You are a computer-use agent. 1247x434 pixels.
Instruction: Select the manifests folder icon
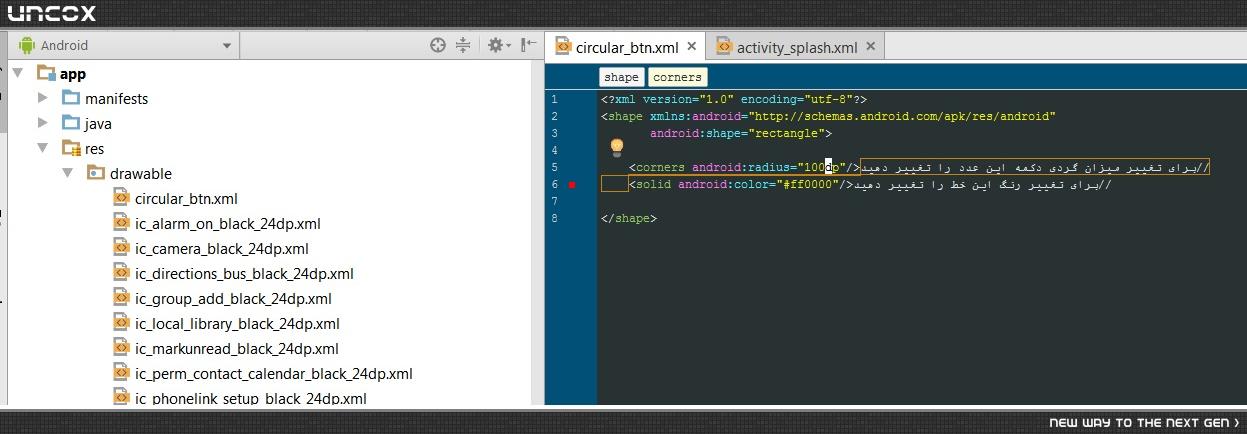pyautogui.click(x=70, y=98)
